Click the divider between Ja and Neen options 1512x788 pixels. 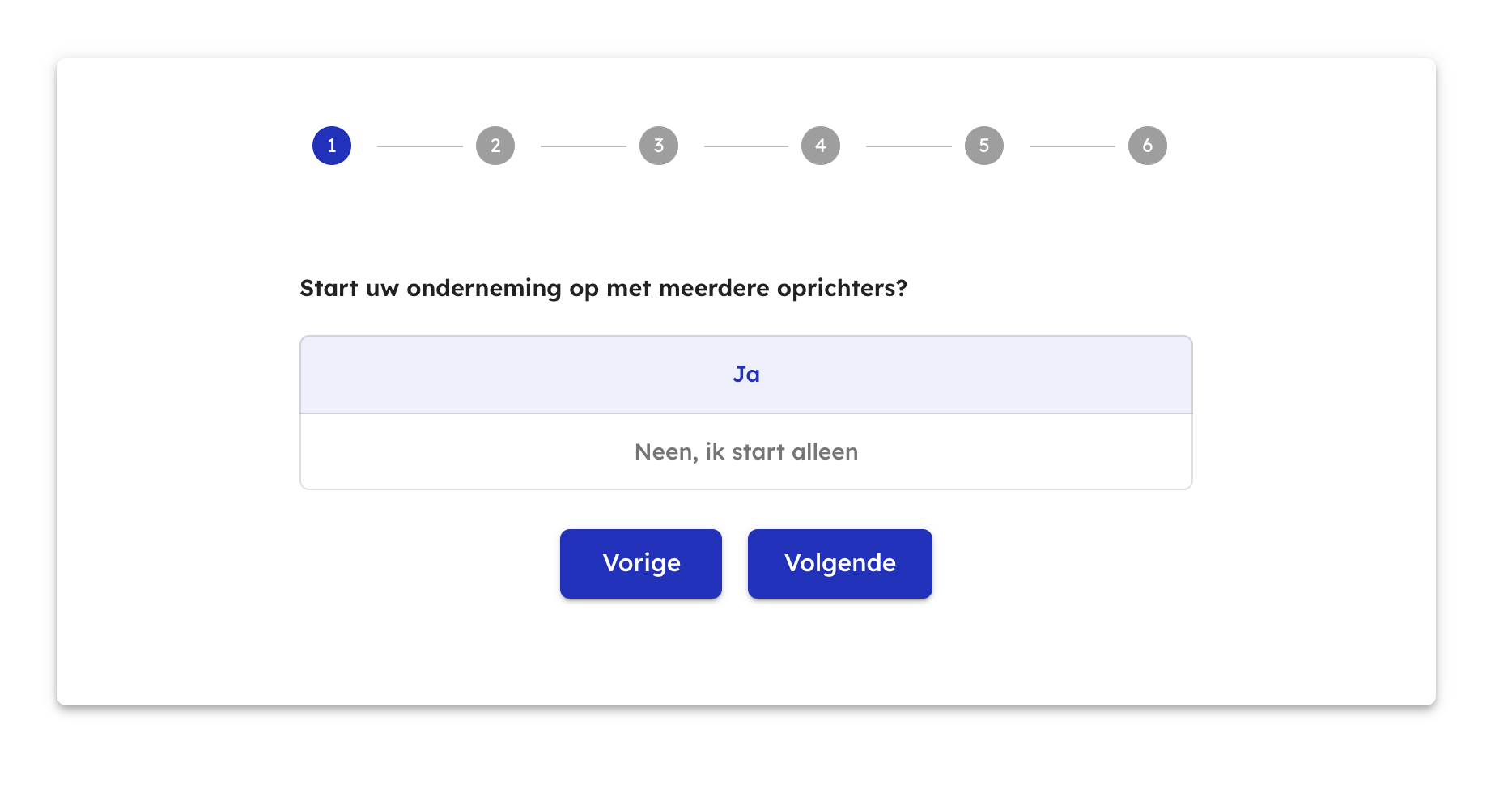pos(746,413)
